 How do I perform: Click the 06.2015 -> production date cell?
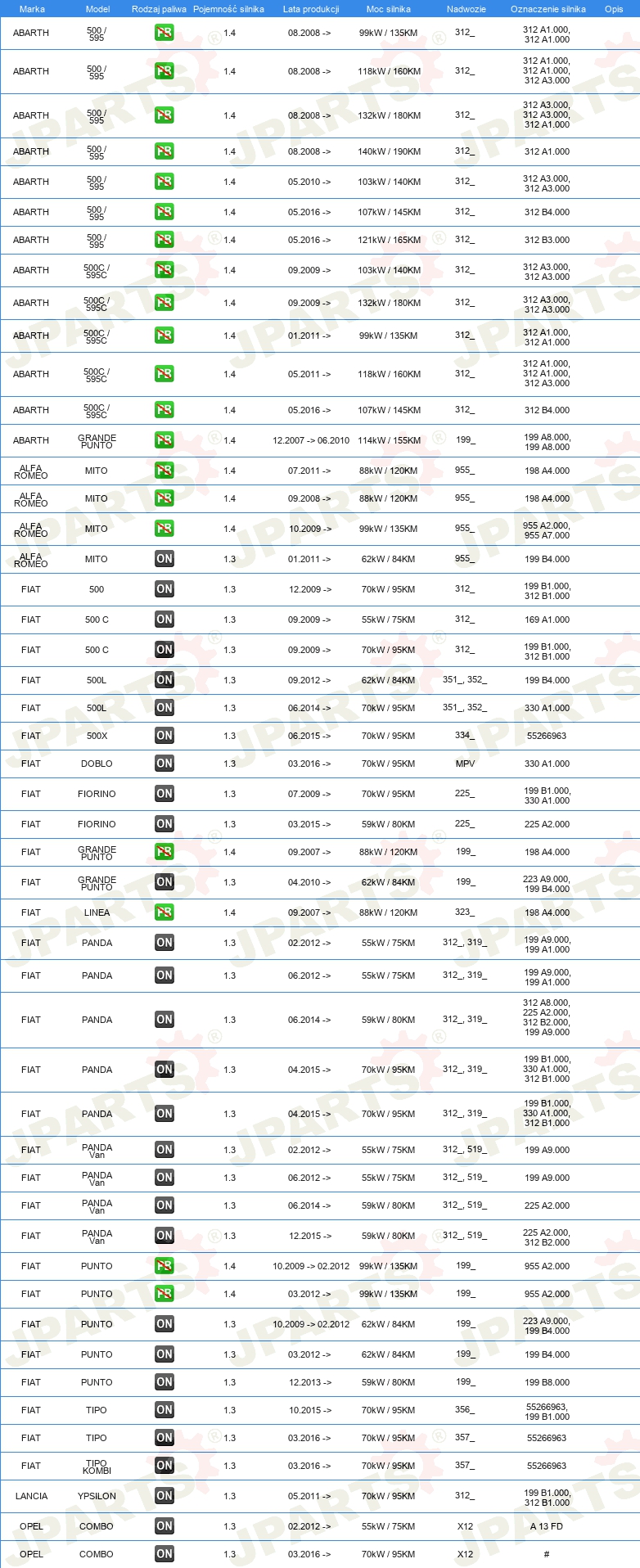click(x=310, y=736)
